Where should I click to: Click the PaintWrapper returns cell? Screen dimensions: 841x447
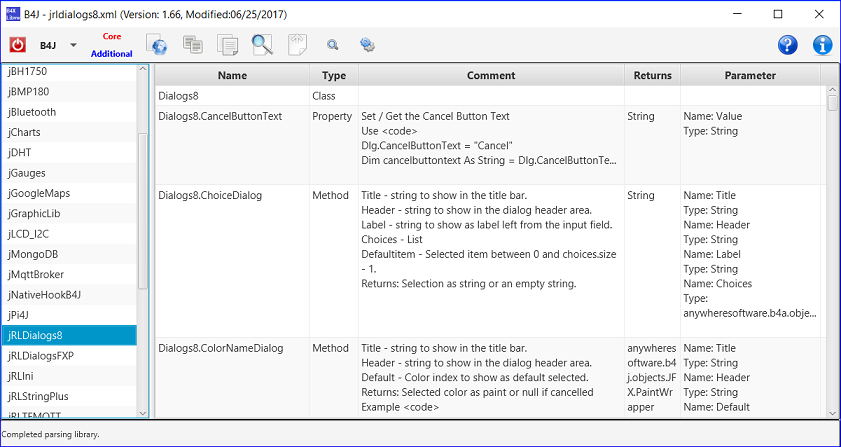click(652, 378)
